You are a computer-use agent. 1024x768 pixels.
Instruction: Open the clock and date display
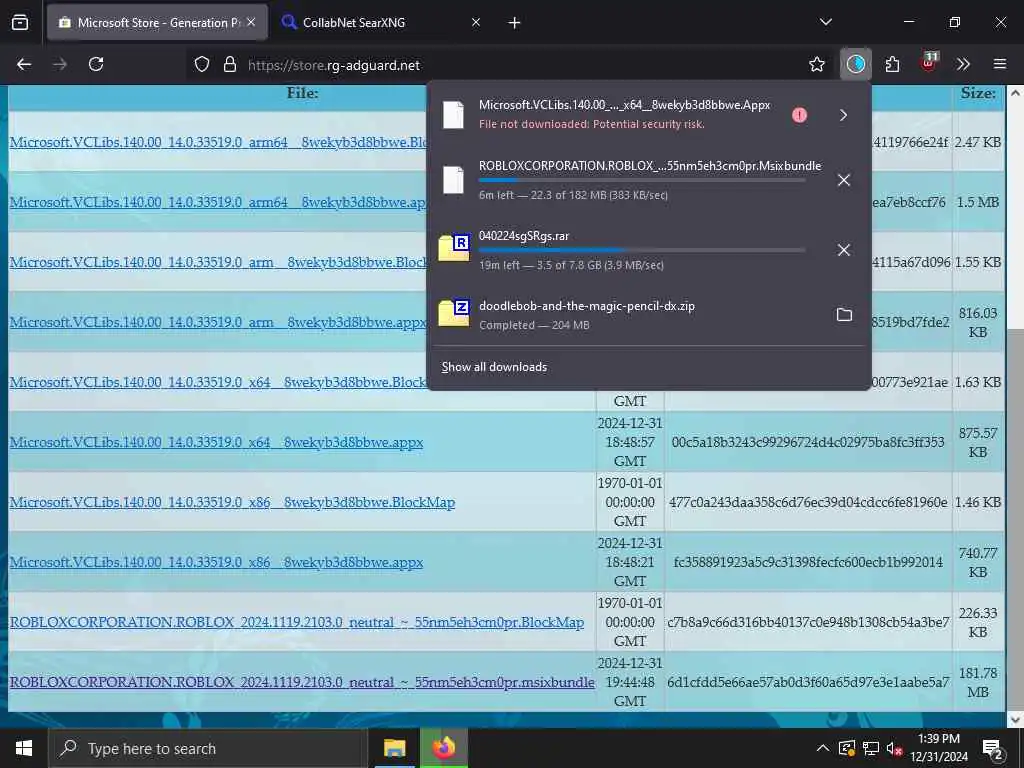coord(939,748)
